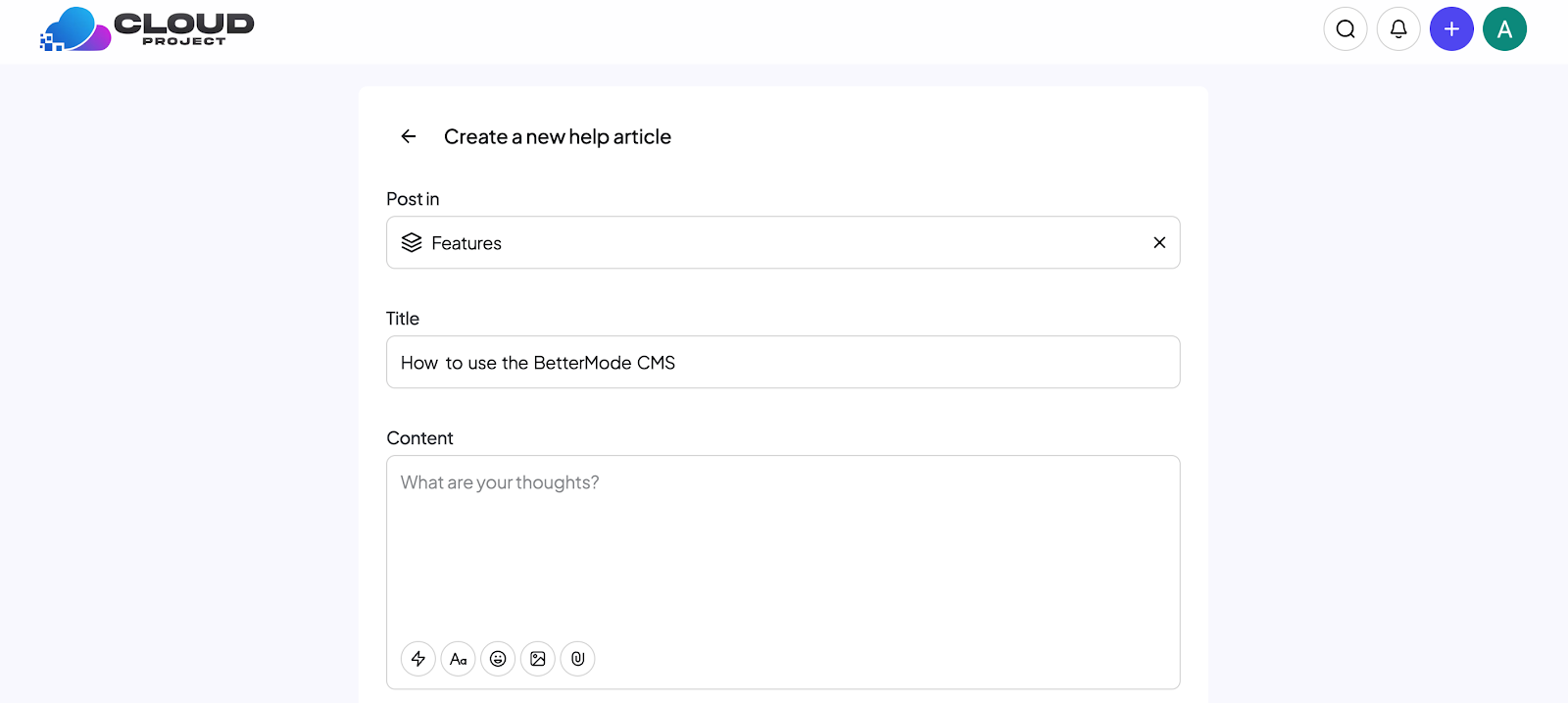Click the Content field label
The image size is (1568, 703).
click(419, 438)
